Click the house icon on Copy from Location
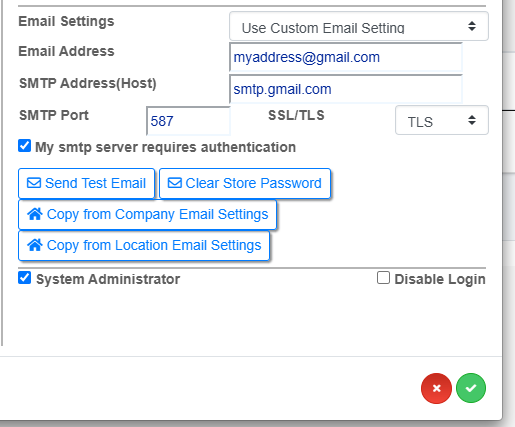The width and height of the screenshot is (515, 427). coord(35,245)
